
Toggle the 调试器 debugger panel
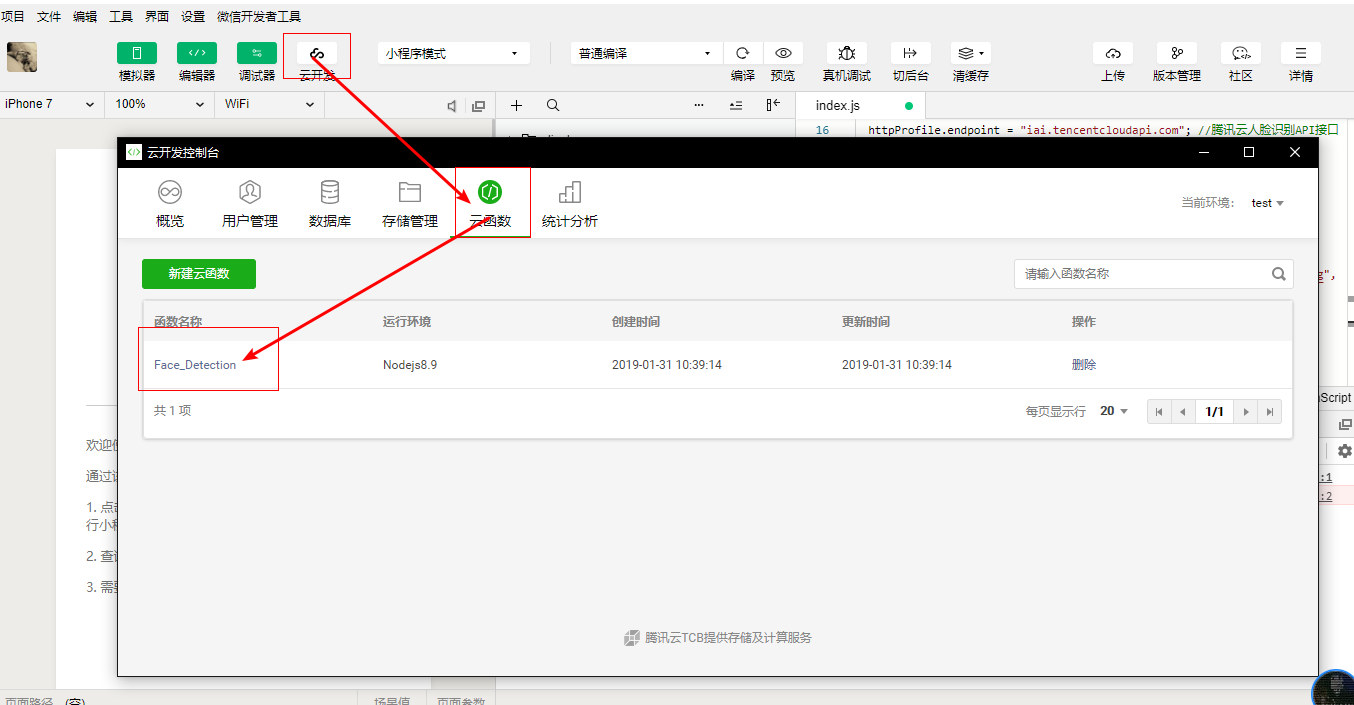tap(257, 53)
